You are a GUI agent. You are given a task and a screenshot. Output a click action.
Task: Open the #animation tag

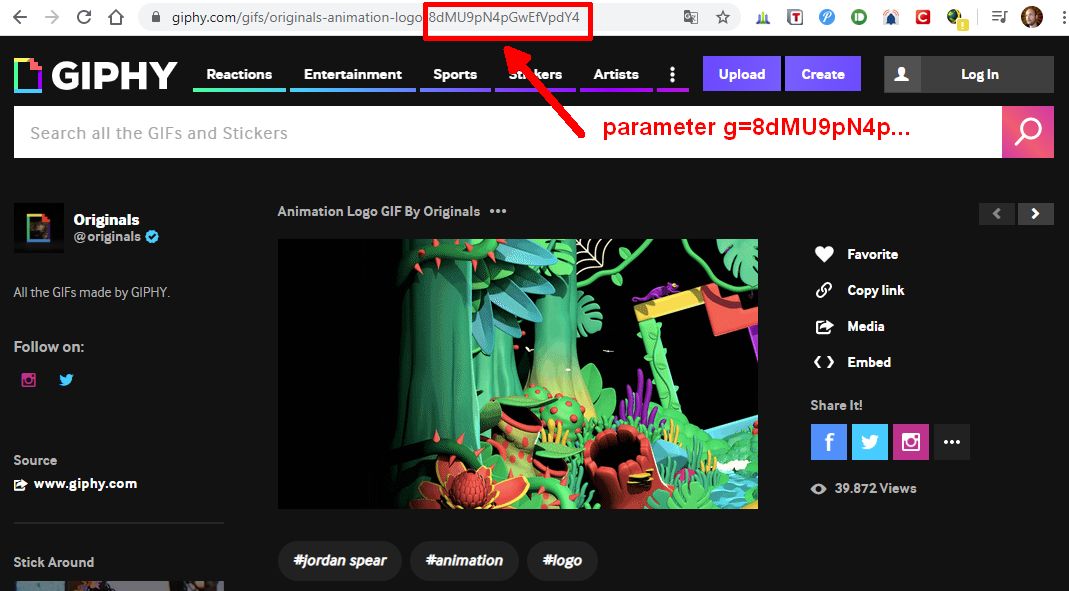point(464,560)
